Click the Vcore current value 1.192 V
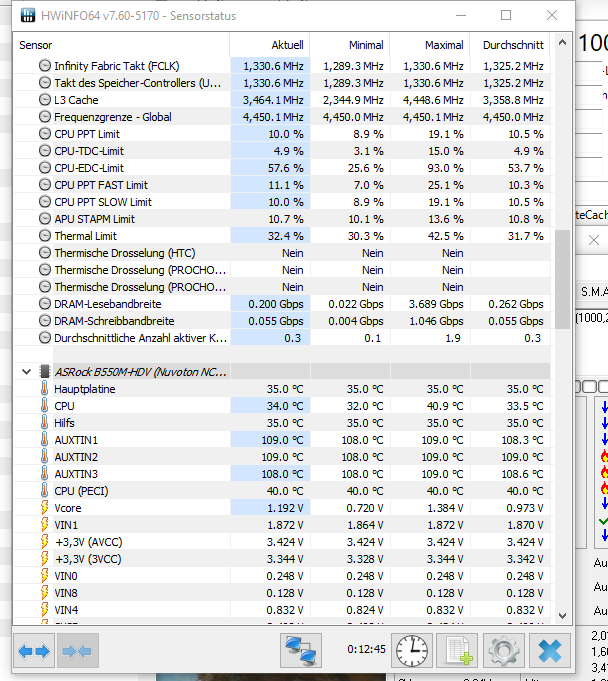Viewport: 608px width, 681px height. [284, 508]
